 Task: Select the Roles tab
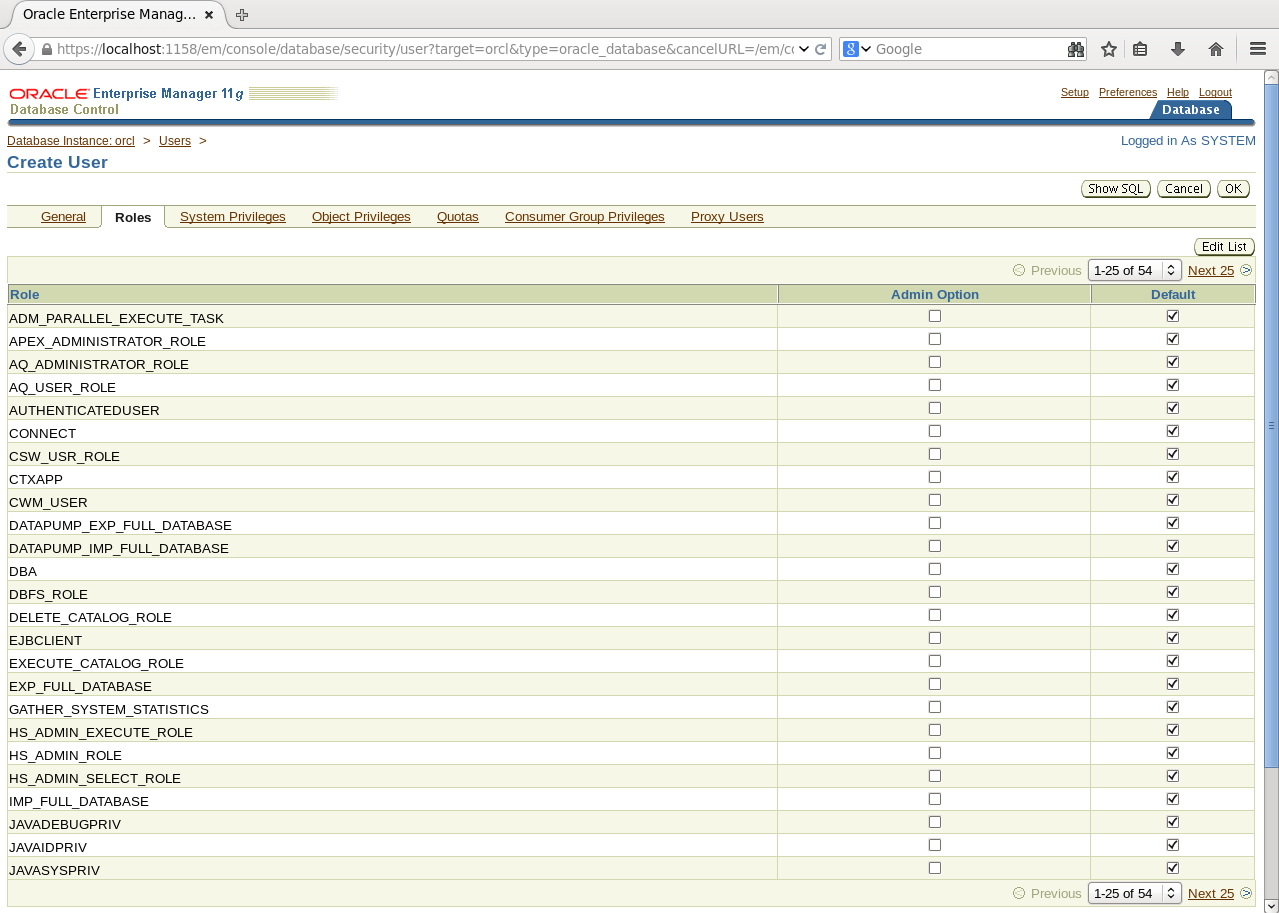[133, 217]
